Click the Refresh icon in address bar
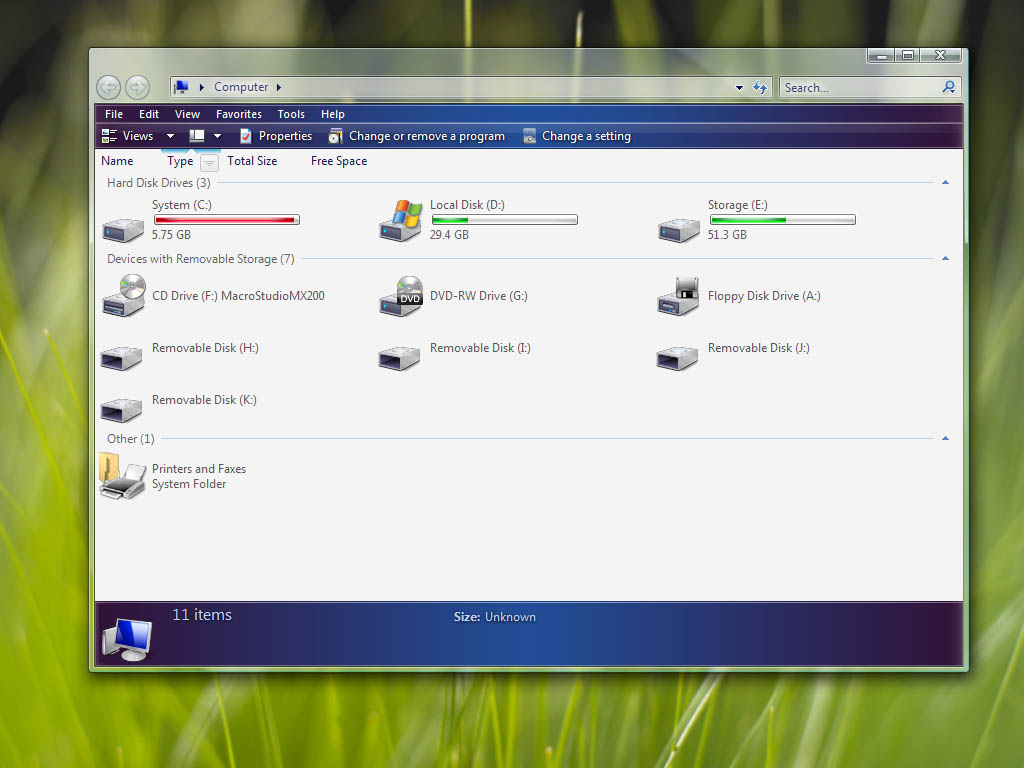The width and height of the screenshot is (1024, 768). pos(760,87)
